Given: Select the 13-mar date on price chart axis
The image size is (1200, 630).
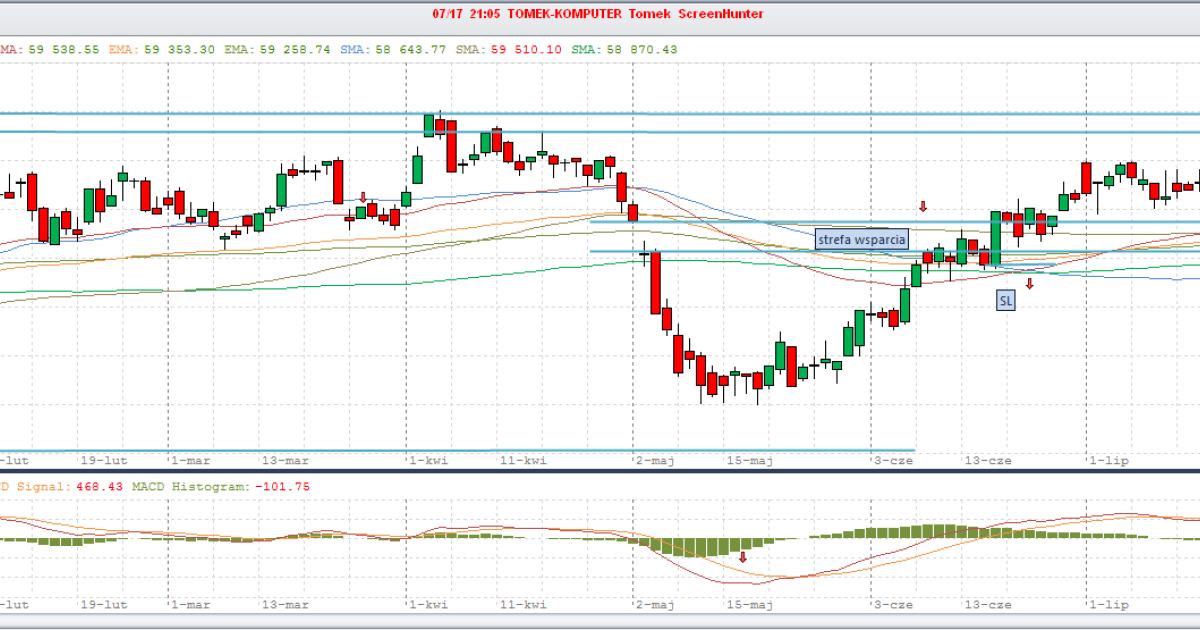Looking at the screenshot, I should 285,461.
